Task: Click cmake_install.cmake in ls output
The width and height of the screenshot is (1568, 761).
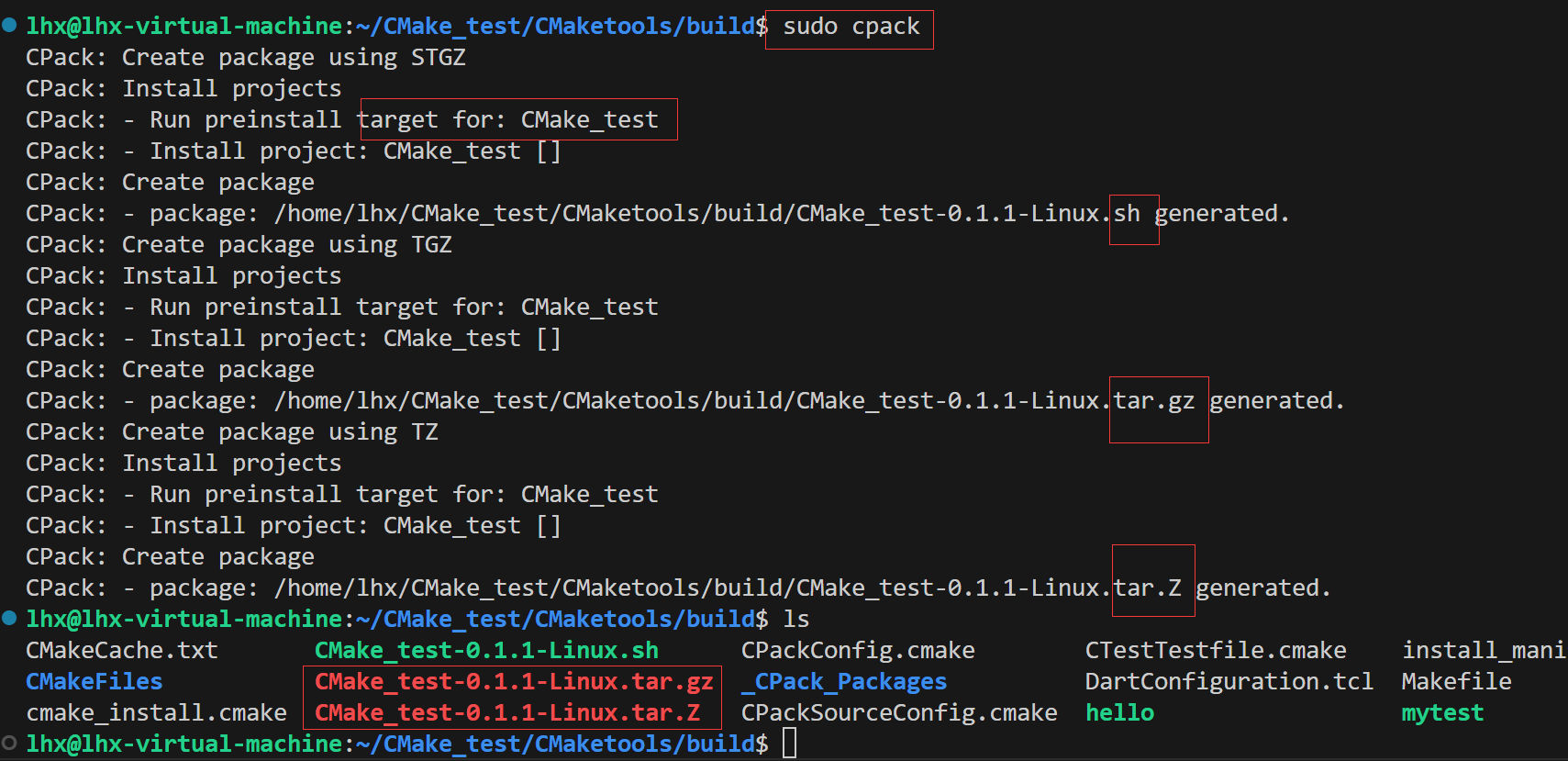Action: [x=157, y=713]
